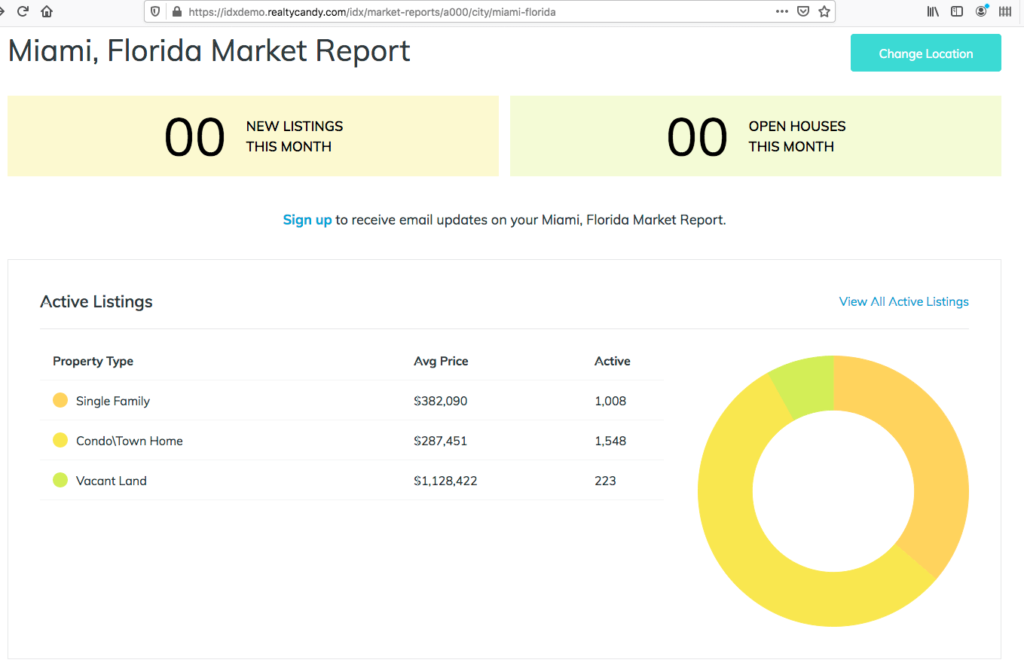This screenshot has width=1024, height=669.
Task: View site security via padlock icon
Action: 176,12
